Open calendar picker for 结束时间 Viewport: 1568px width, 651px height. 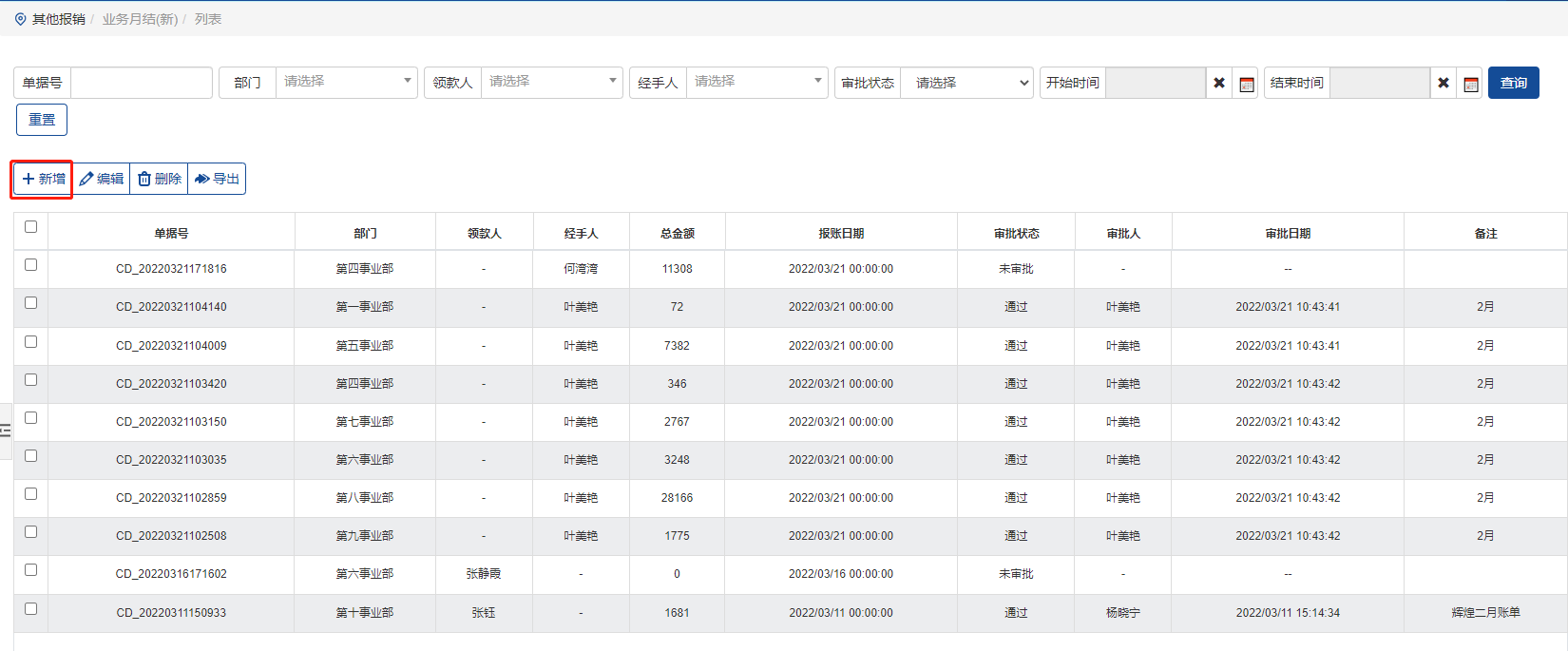coord(1471,84)
